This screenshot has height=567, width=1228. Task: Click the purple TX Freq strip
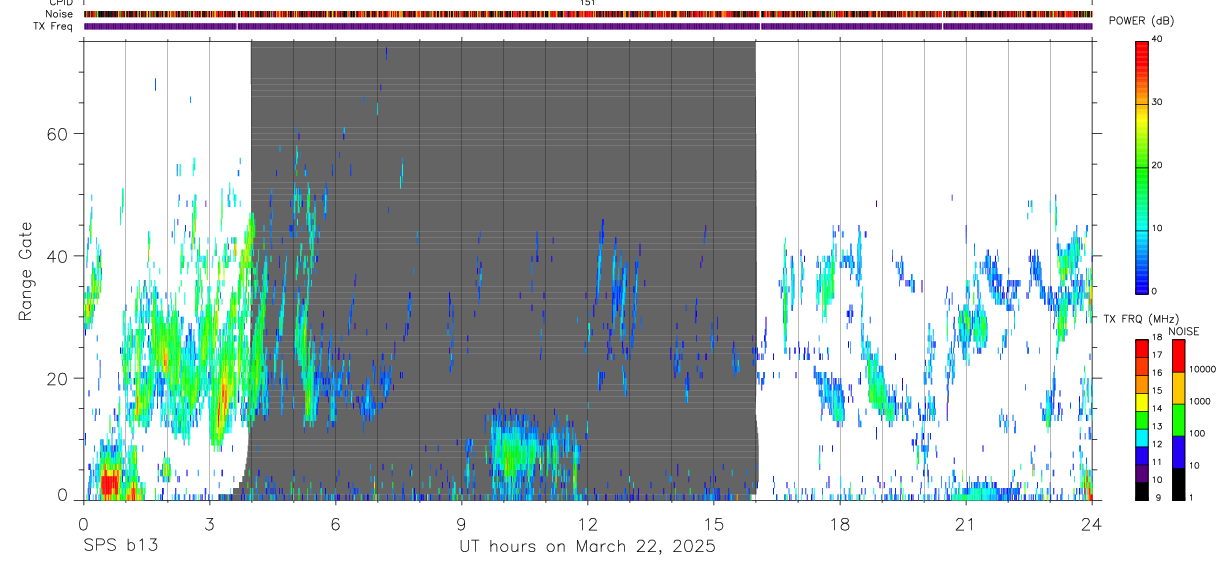tap(588, 26)
